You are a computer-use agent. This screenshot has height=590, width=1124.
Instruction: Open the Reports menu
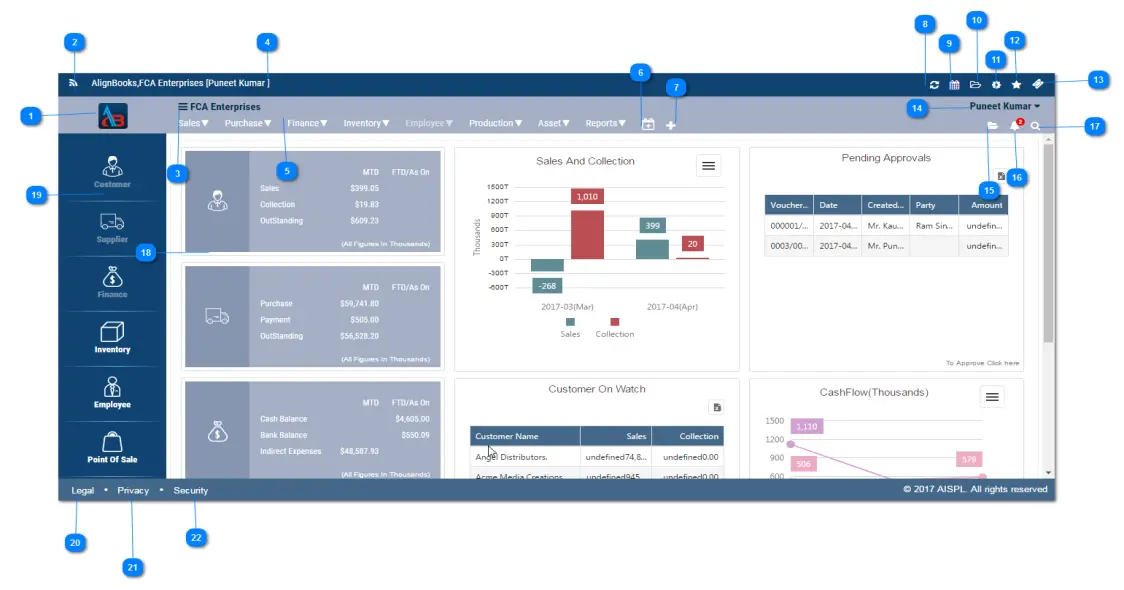[606, 123]
